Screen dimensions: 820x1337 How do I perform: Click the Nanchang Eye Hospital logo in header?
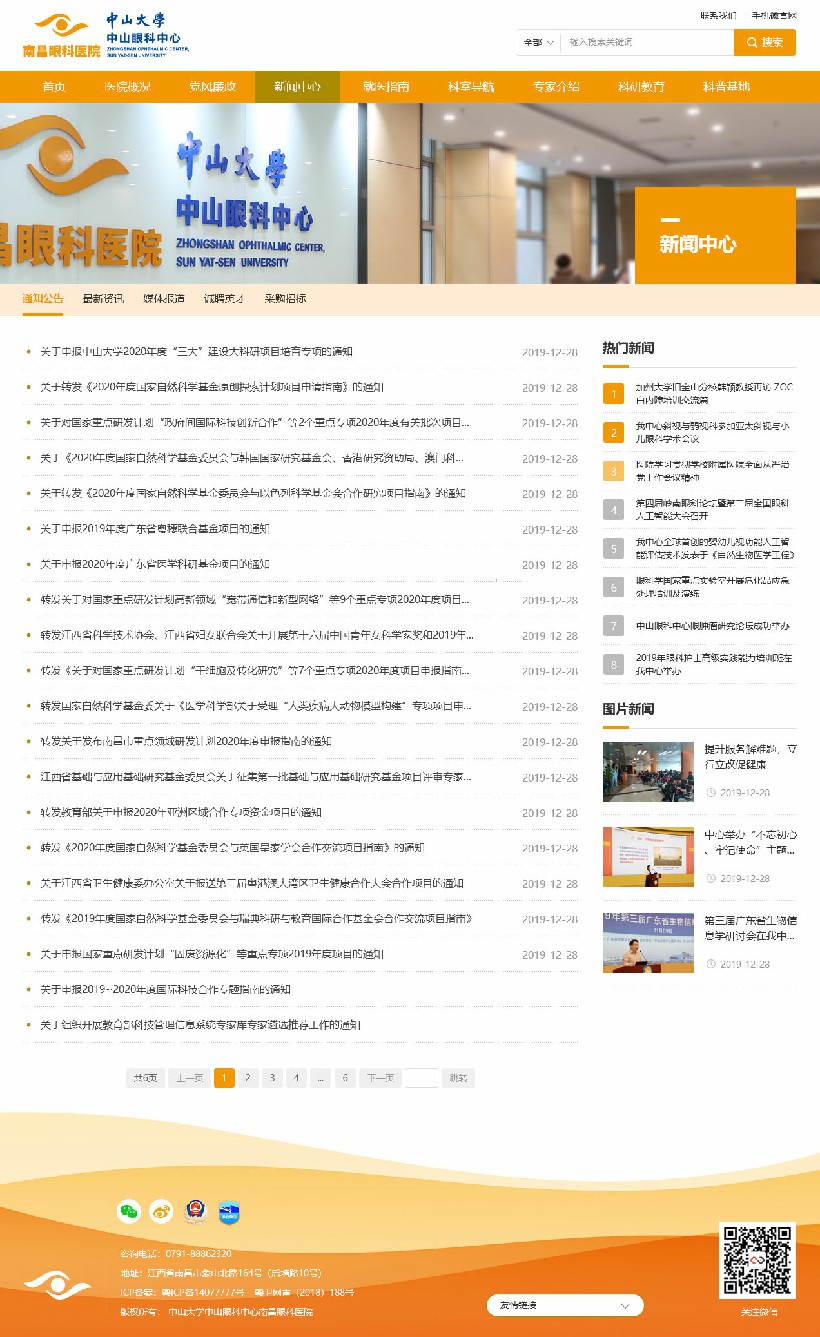click(61, 36)
